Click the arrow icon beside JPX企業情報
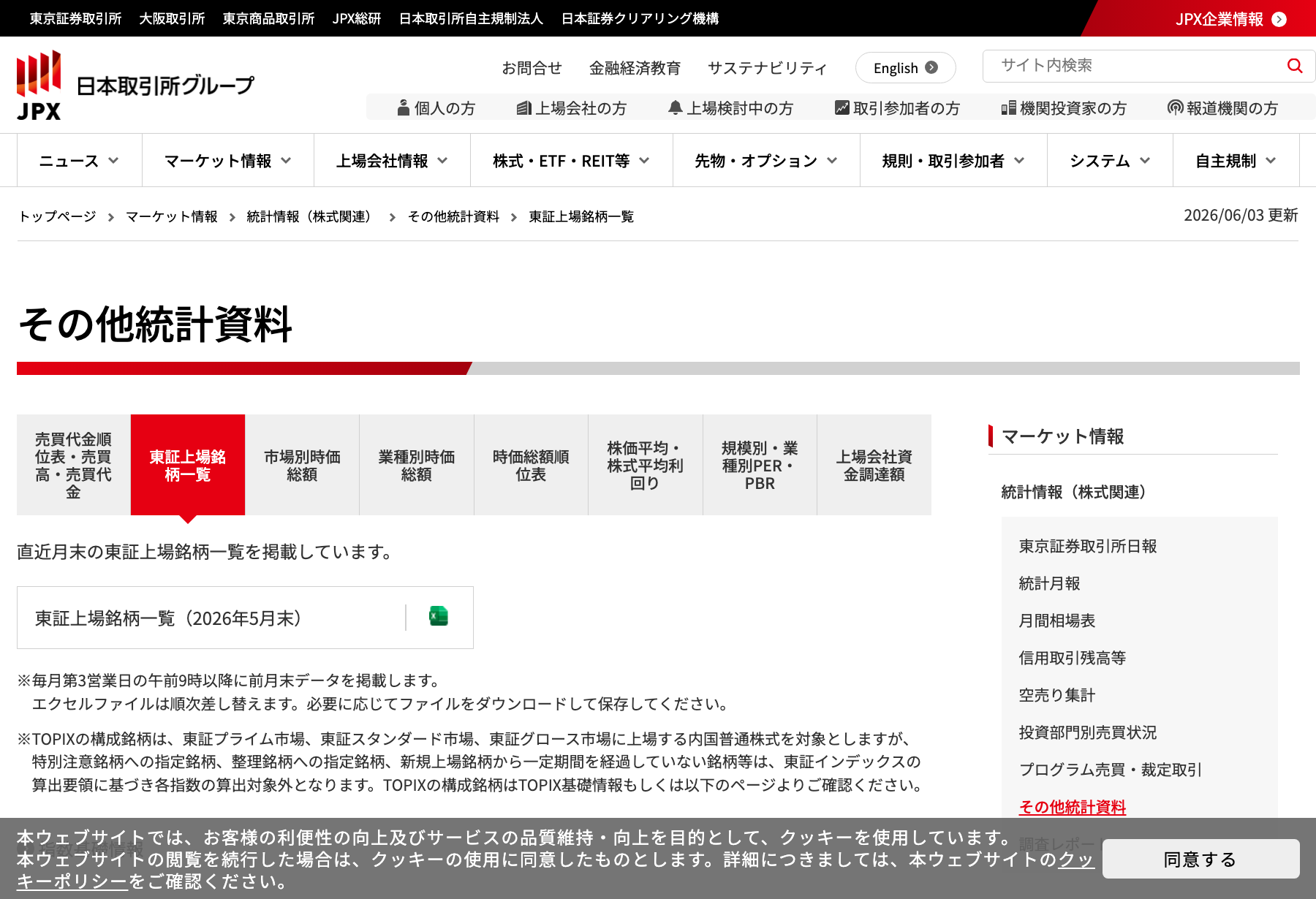Screen dimensions: 1316x899 tap(1279, 19)
